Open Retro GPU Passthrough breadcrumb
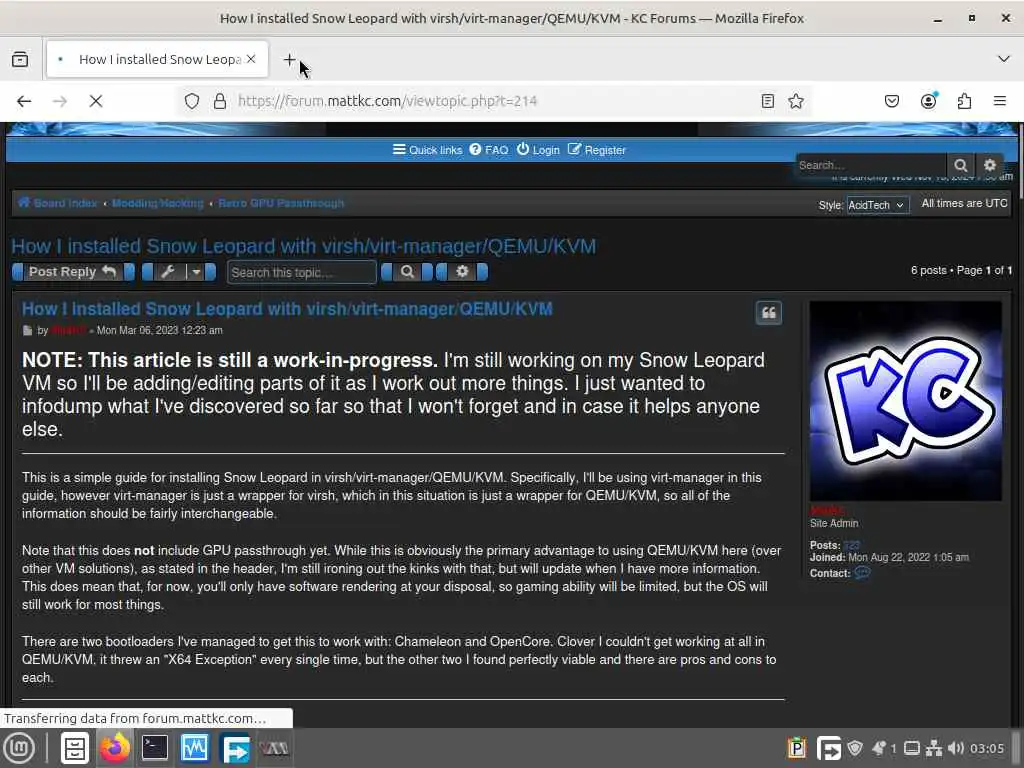Screen dimensions: 1024x768 point(281,203)
